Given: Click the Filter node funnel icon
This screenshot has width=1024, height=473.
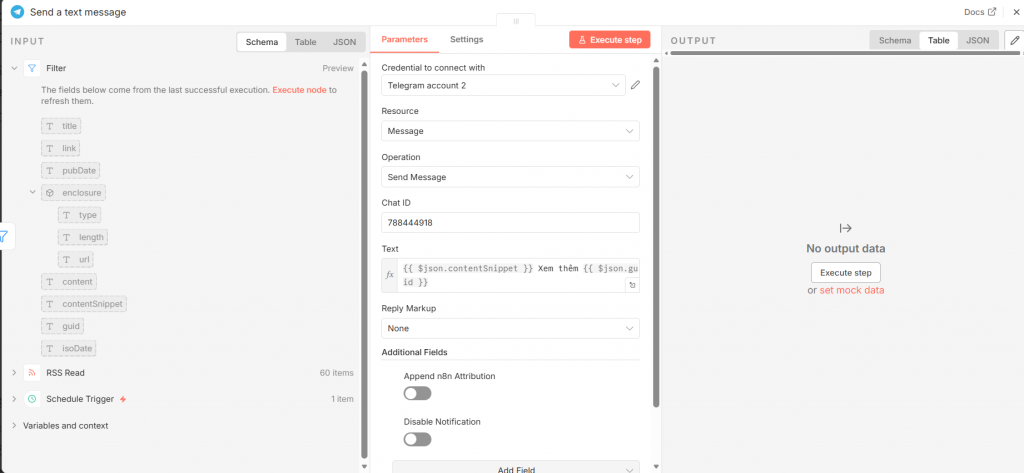Looking at the screenshot, I should tap(32, 68).
